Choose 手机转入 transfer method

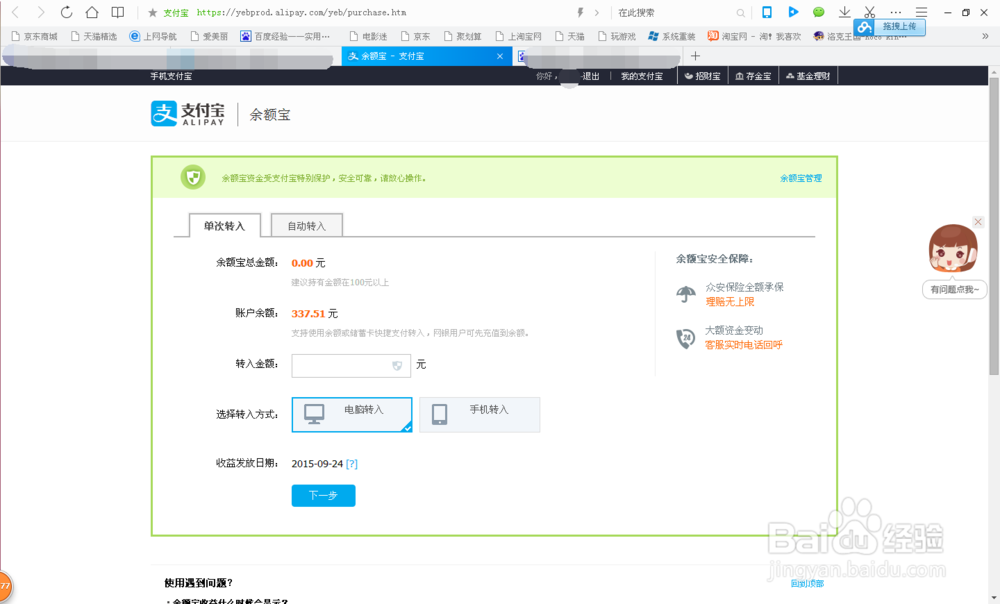(x=480, y=415)
